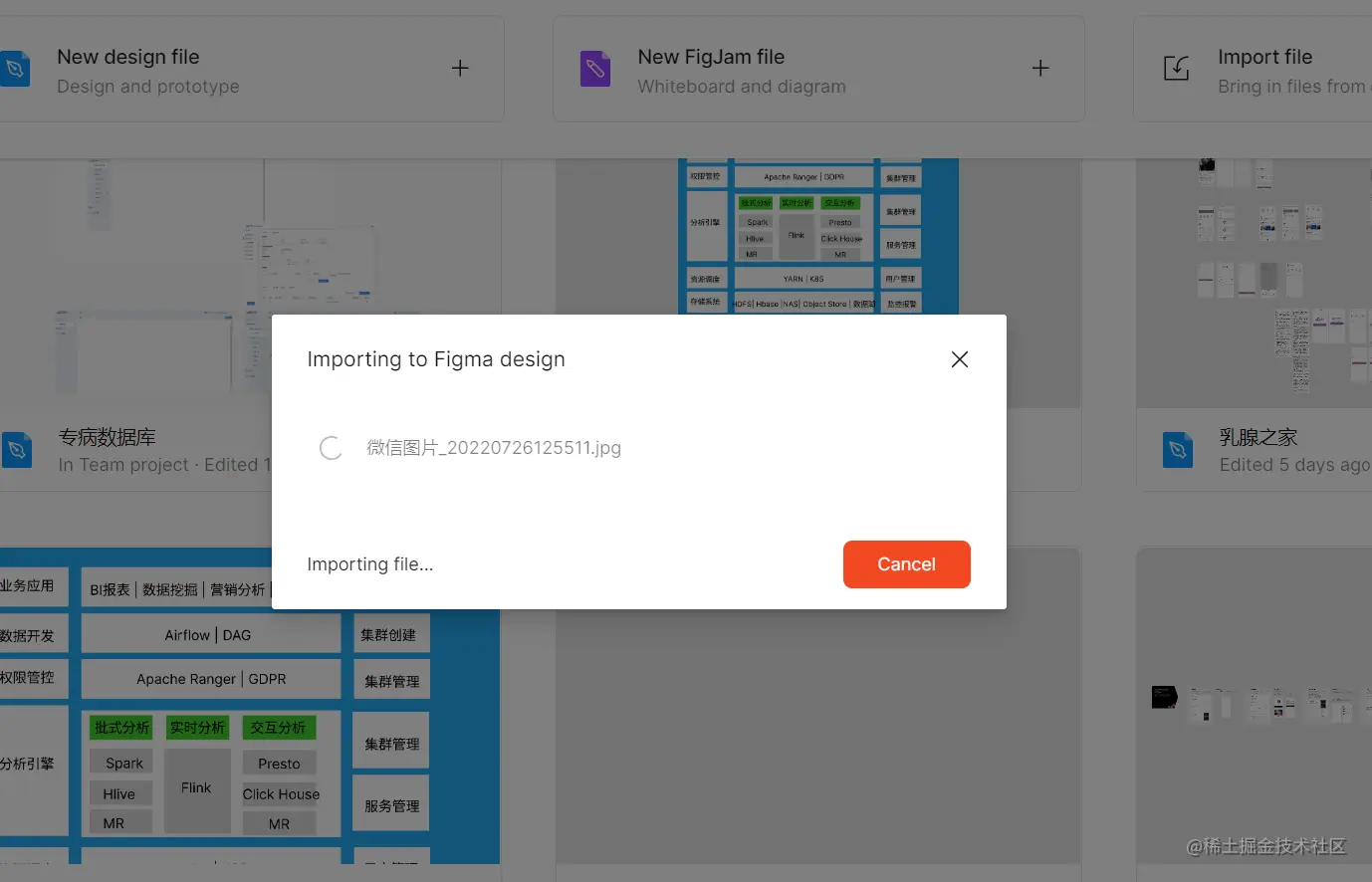Screen dimensions: 1372x882
Task: Open the empty gray file card below the dialog
Action: [x=818, y=737]
